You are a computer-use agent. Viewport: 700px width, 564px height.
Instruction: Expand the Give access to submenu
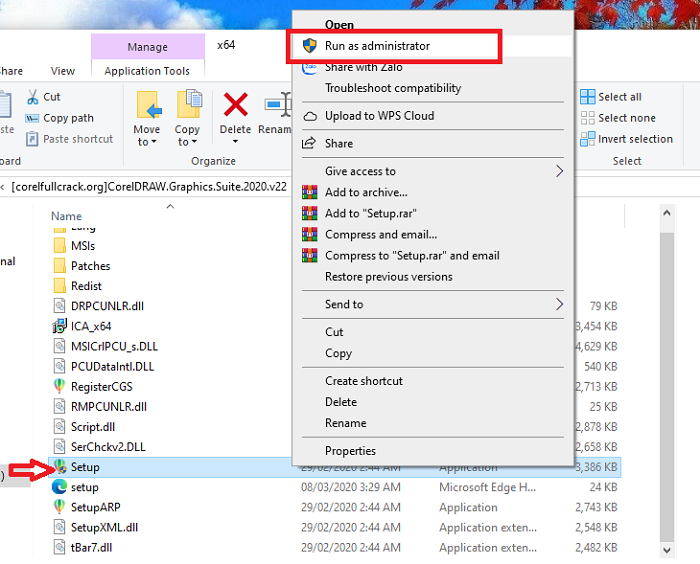[559, 171]
